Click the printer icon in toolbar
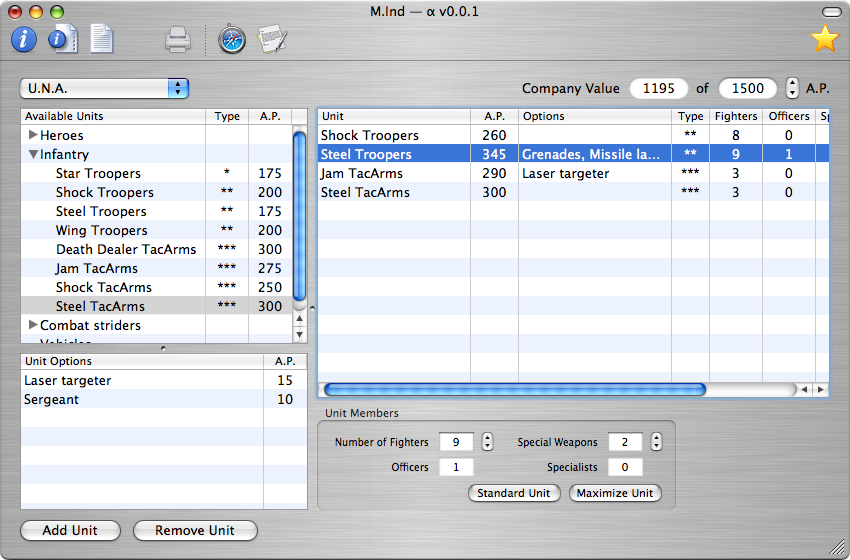Viewport: 850px width, 560px height. 178,40
